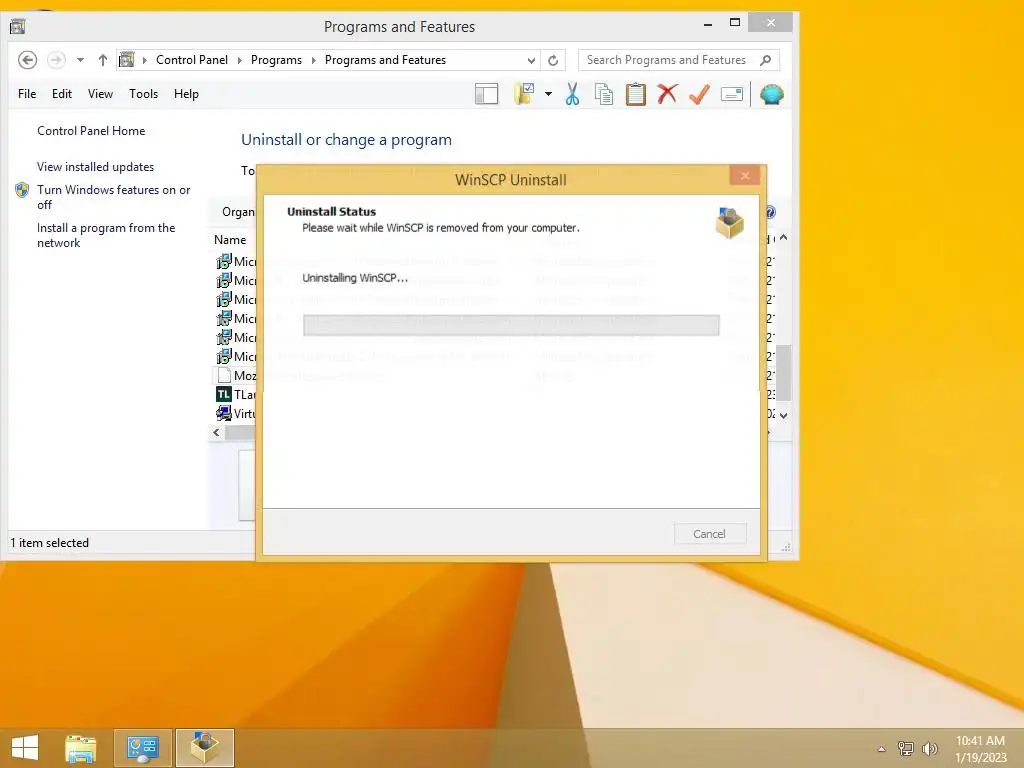1024x768 pixels.
Task: Click the Paste clipboard icon
Action: tap(635, 94)
